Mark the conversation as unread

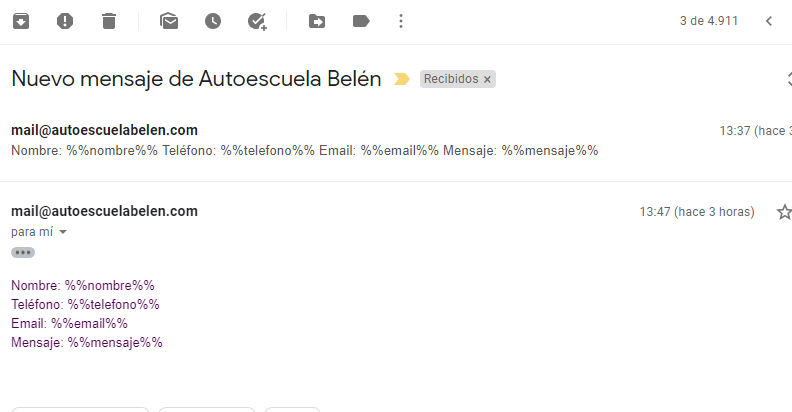[x=169, y=21]
